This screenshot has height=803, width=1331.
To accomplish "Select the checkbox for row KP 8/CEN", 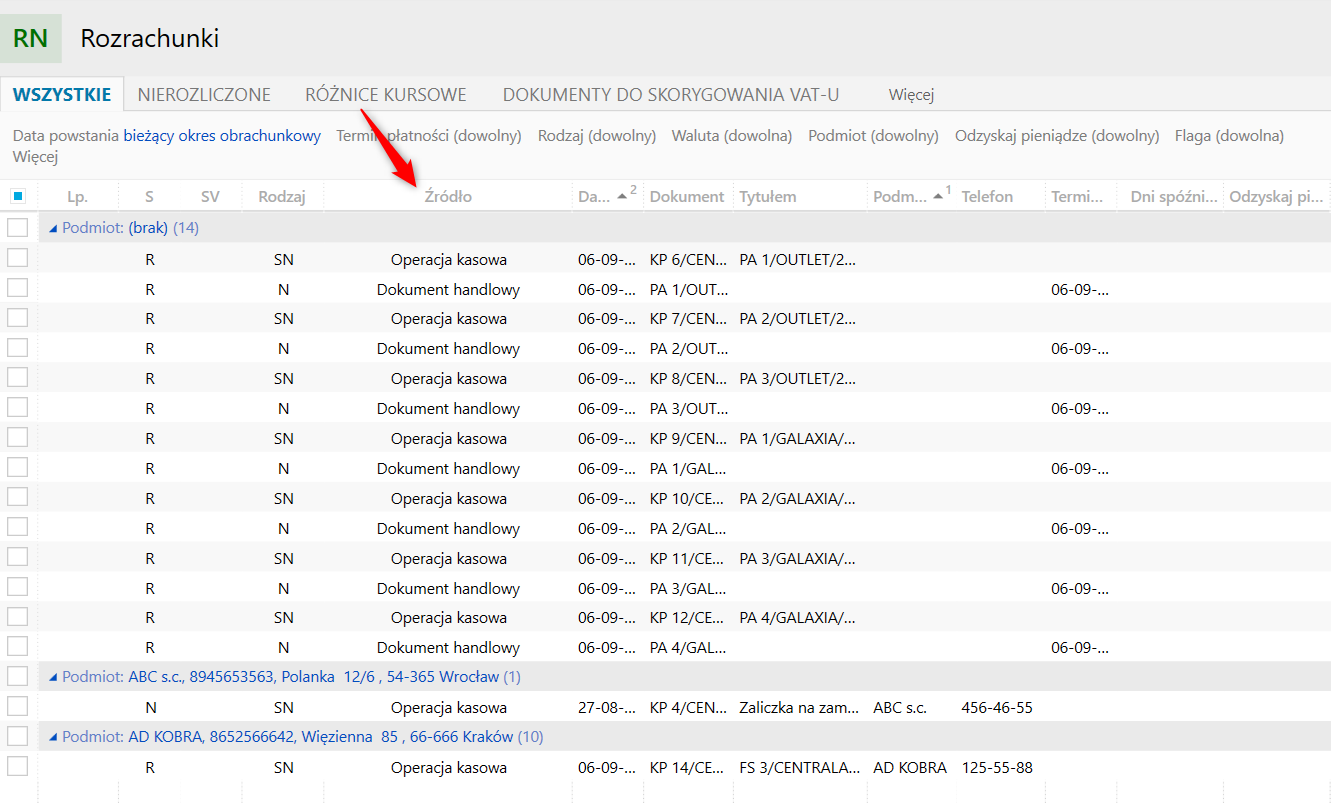I will coord(17,378).
